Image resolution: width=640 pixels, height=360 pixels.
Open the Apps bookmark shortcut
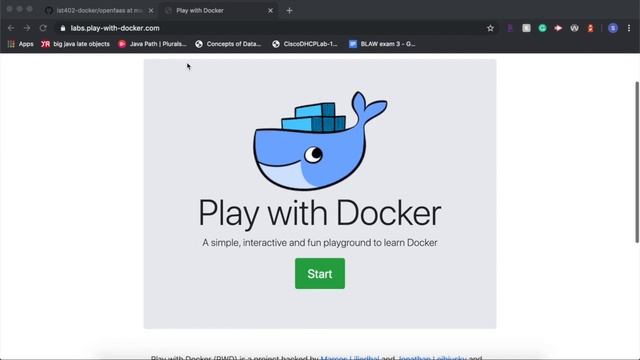(21, 44)
